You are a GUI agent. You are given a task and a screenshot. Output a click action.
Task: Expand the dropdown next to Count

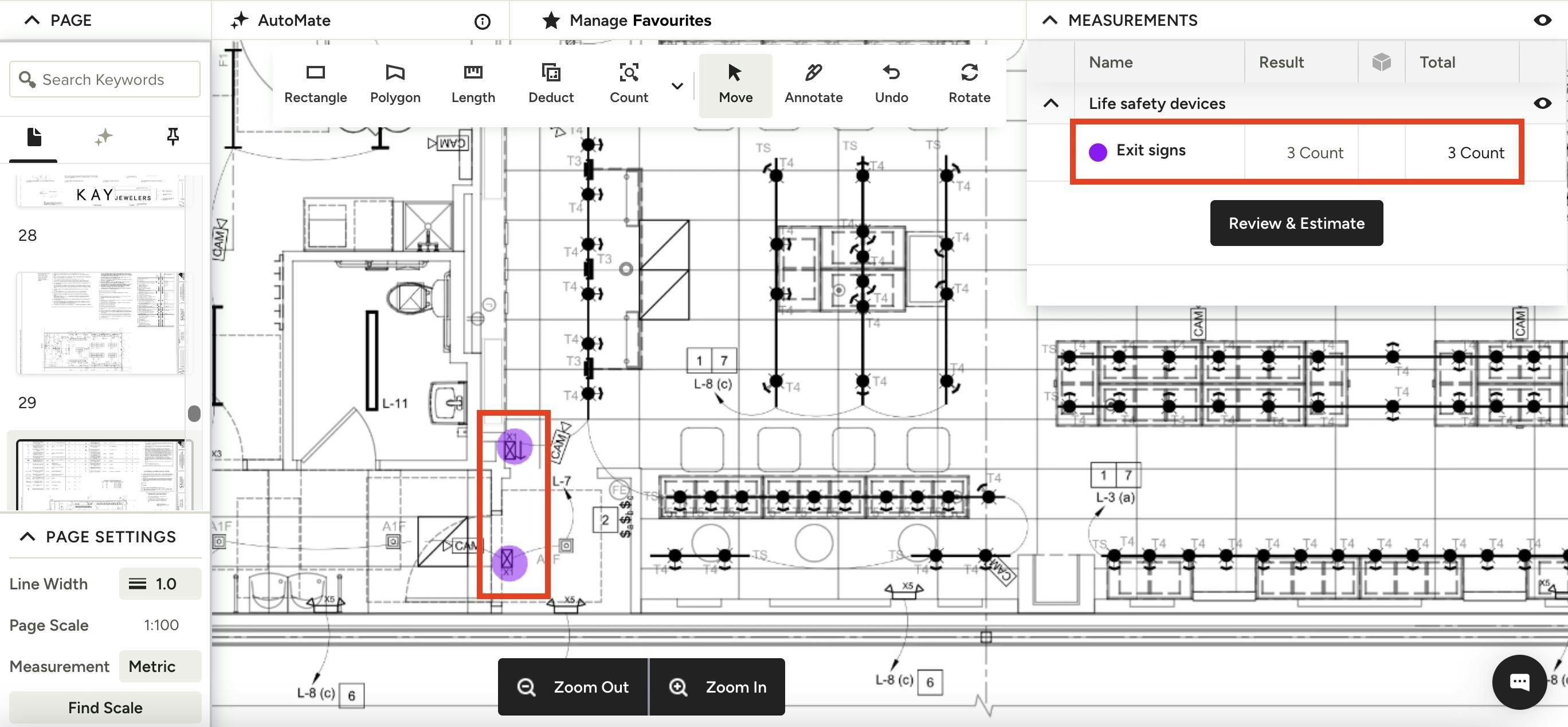(677, 86)
